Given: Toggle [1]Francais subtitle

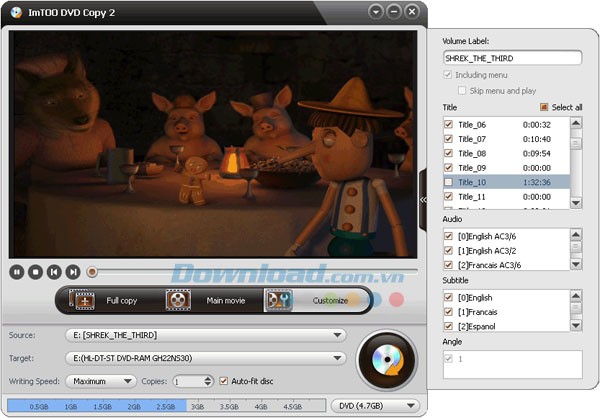Looking at the screenshot, I should point(448,312).
